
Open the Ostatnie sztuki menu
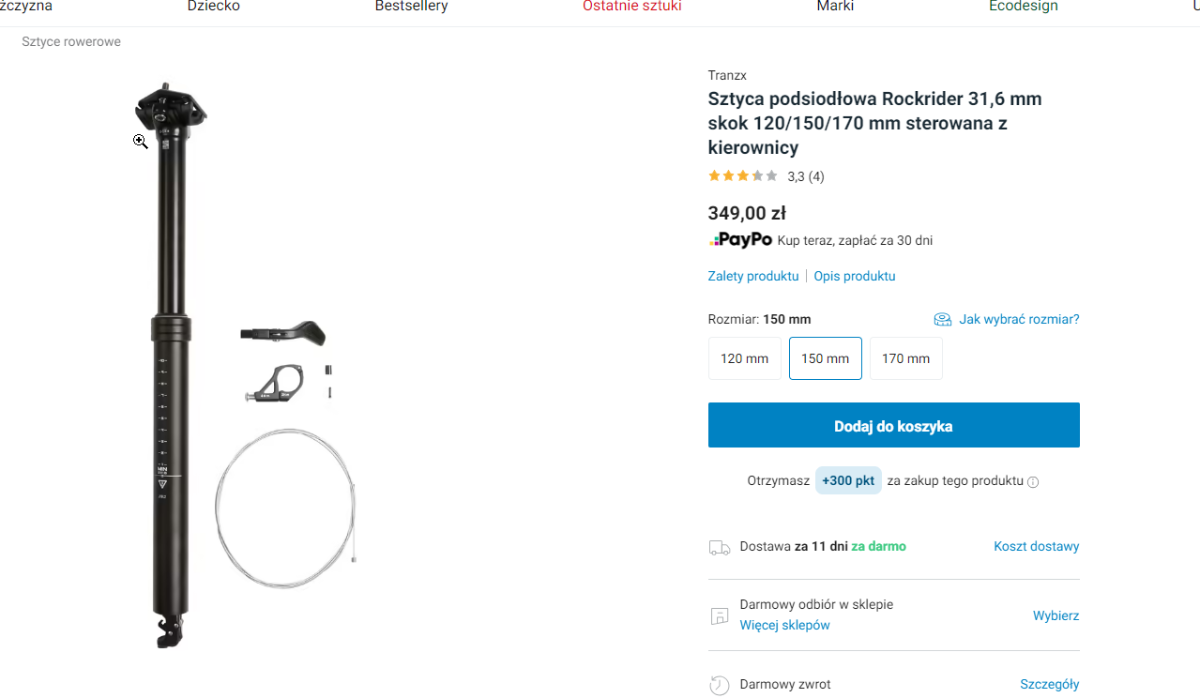632,7
